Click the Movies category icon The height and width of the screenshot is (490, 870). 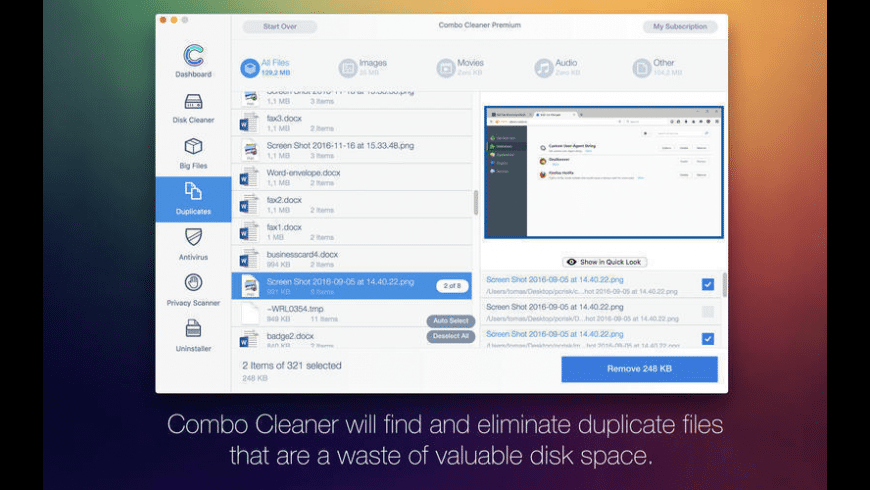pos(446,68)
